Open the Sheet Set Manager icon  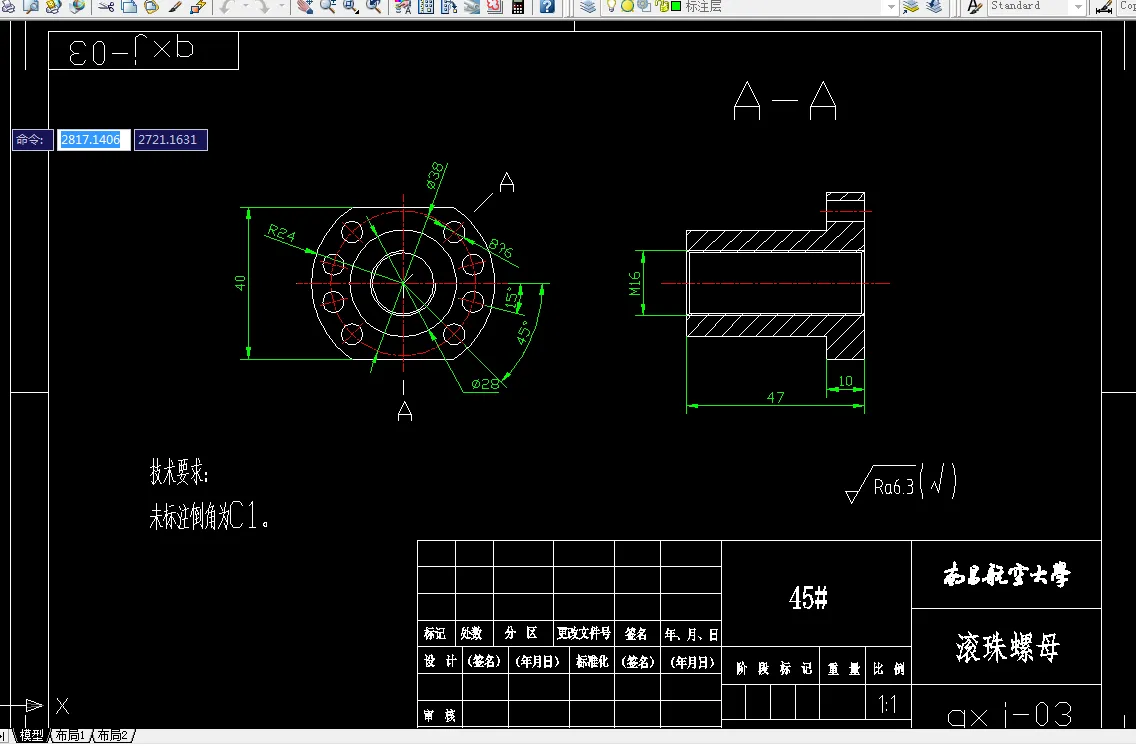[x=472, y=7]
